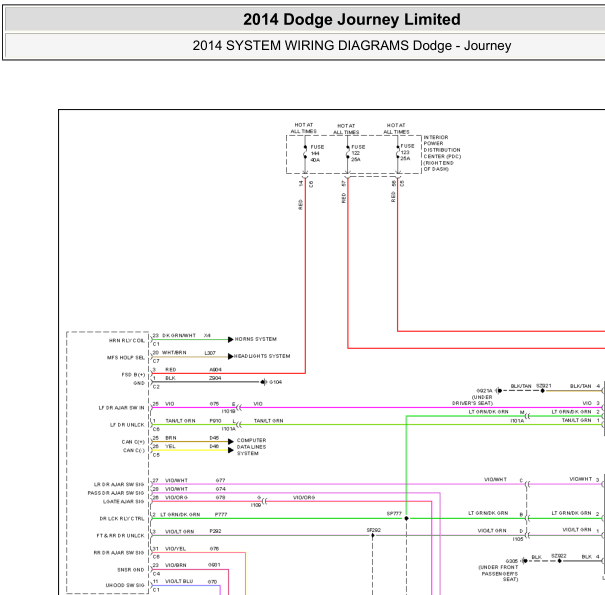Click the Z904 circuit code

pos(215,378)
